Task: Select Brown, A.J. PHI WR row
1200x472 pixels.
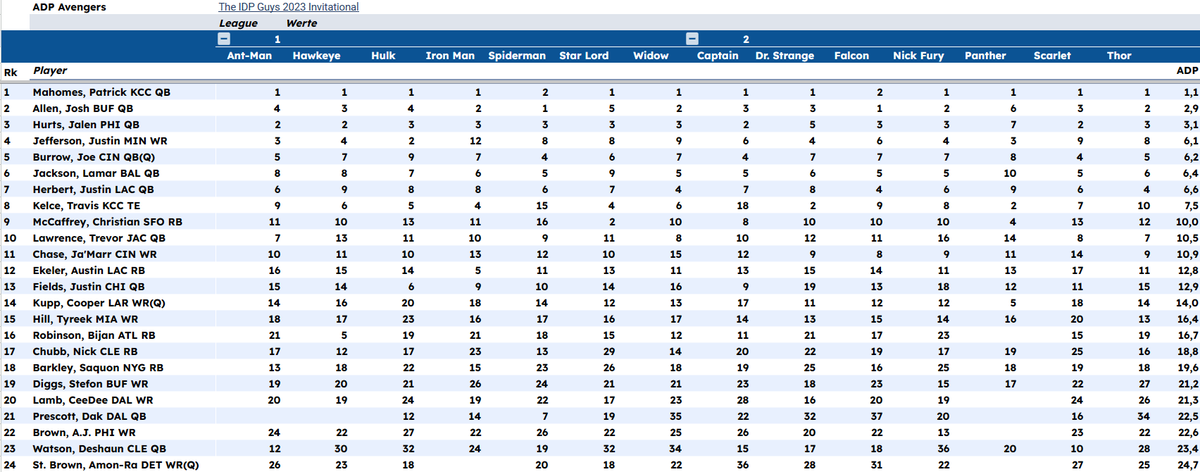Action: tap(600, 434)
